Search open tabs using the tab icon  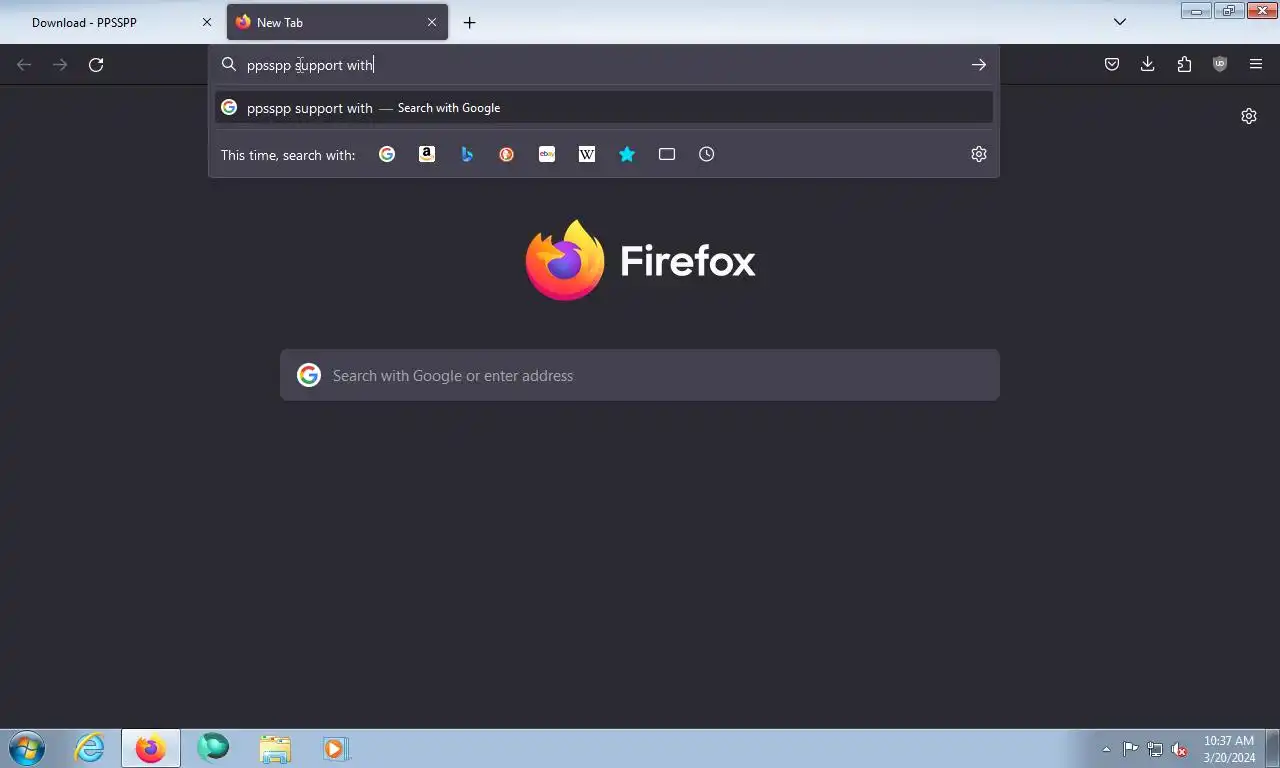tap(667, 154)
